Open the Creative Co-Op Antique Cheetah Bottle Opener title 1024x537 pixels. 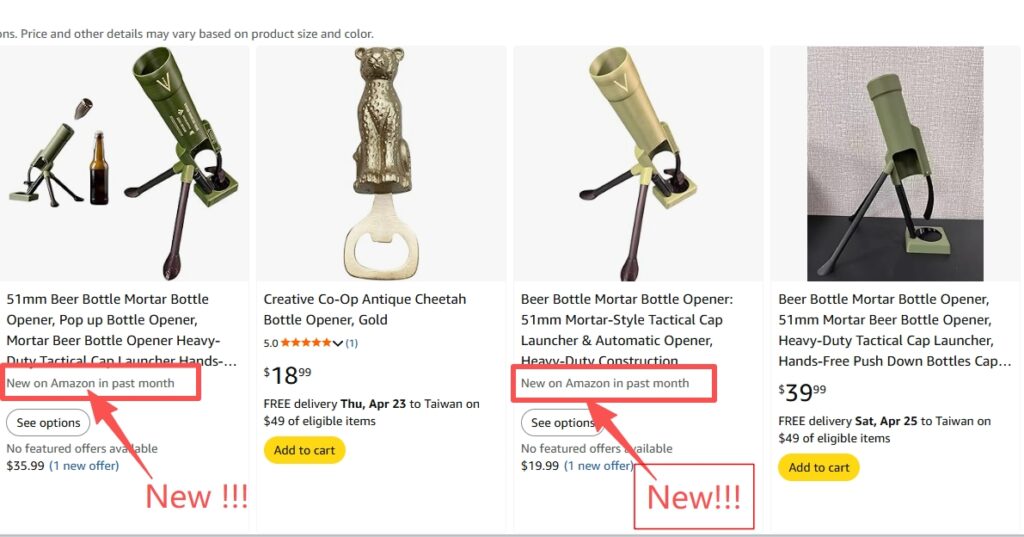pos(365,309)
